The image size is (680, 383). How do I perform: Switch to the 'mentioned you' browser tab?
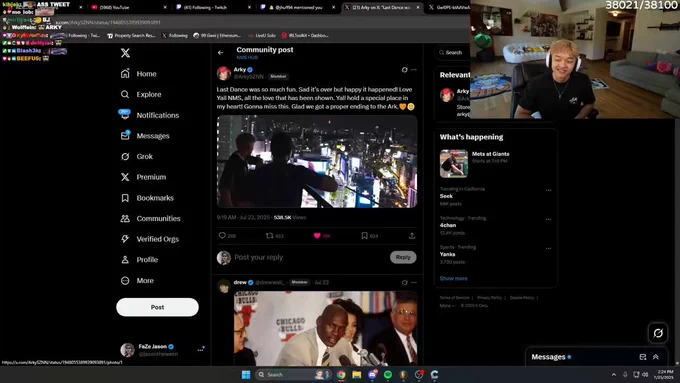(297, 7)
